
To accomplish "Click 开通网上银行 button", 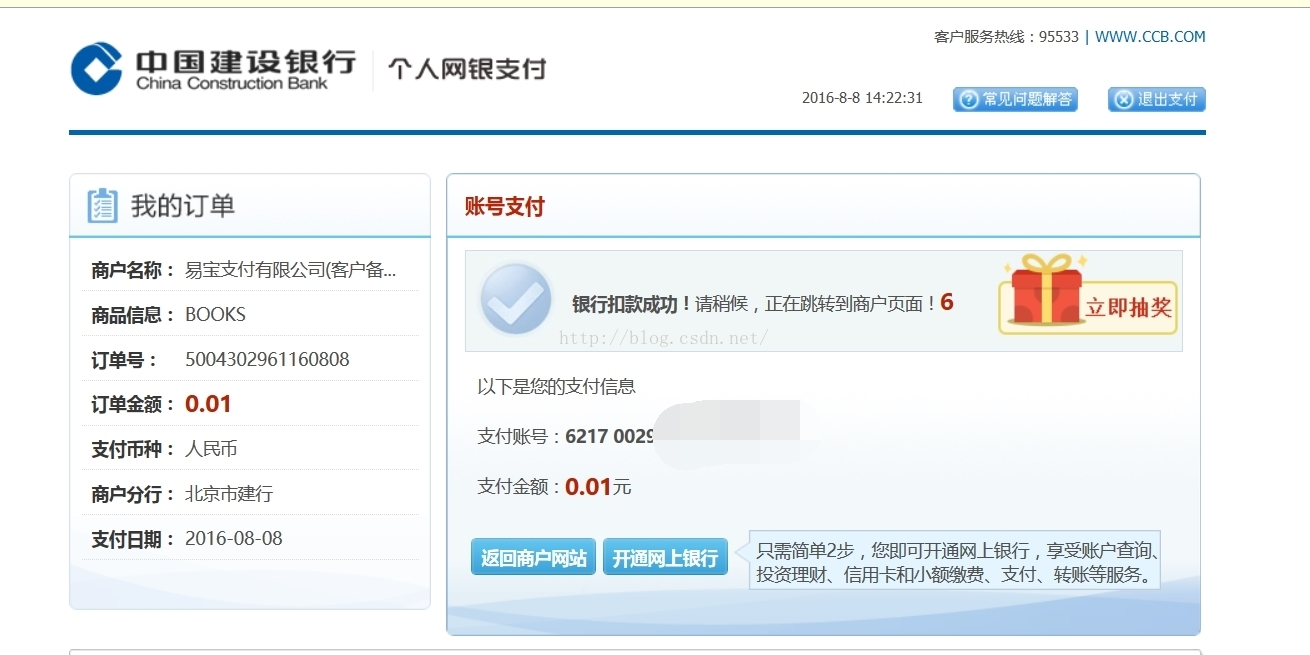I will (x=665, y=557).
